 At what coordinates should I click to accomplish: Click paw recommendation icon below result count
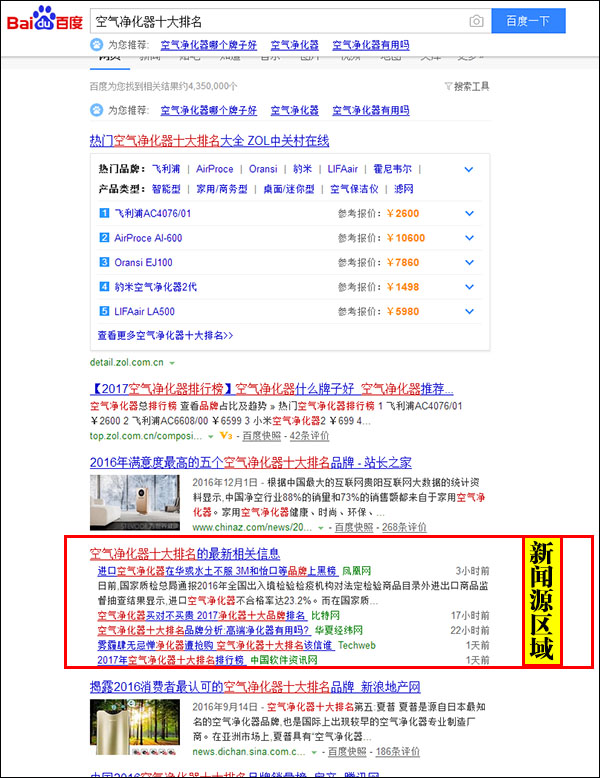pos(96,110)
